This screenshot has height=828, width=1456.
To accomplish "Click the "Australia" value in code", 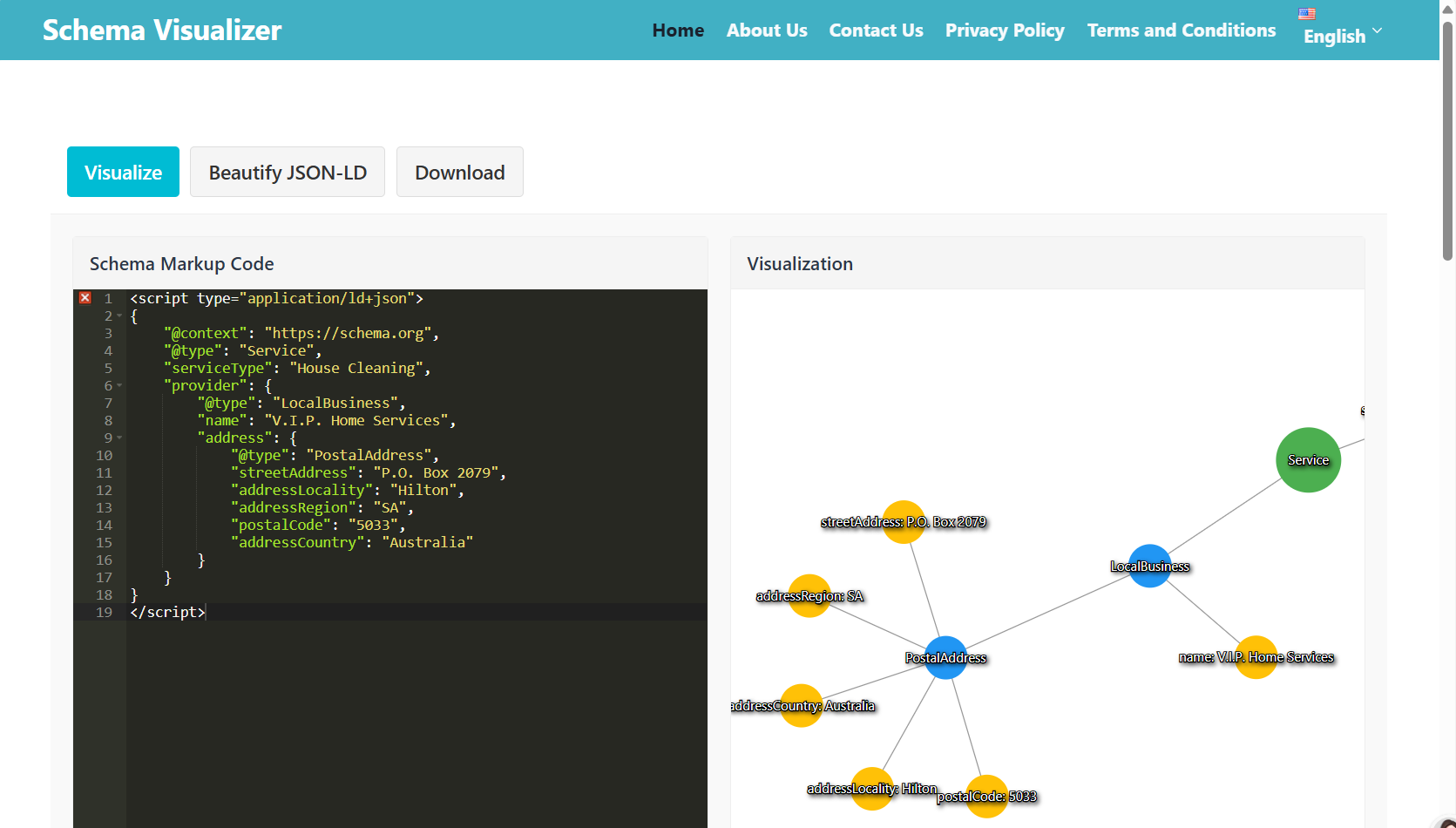I will 428,542.
